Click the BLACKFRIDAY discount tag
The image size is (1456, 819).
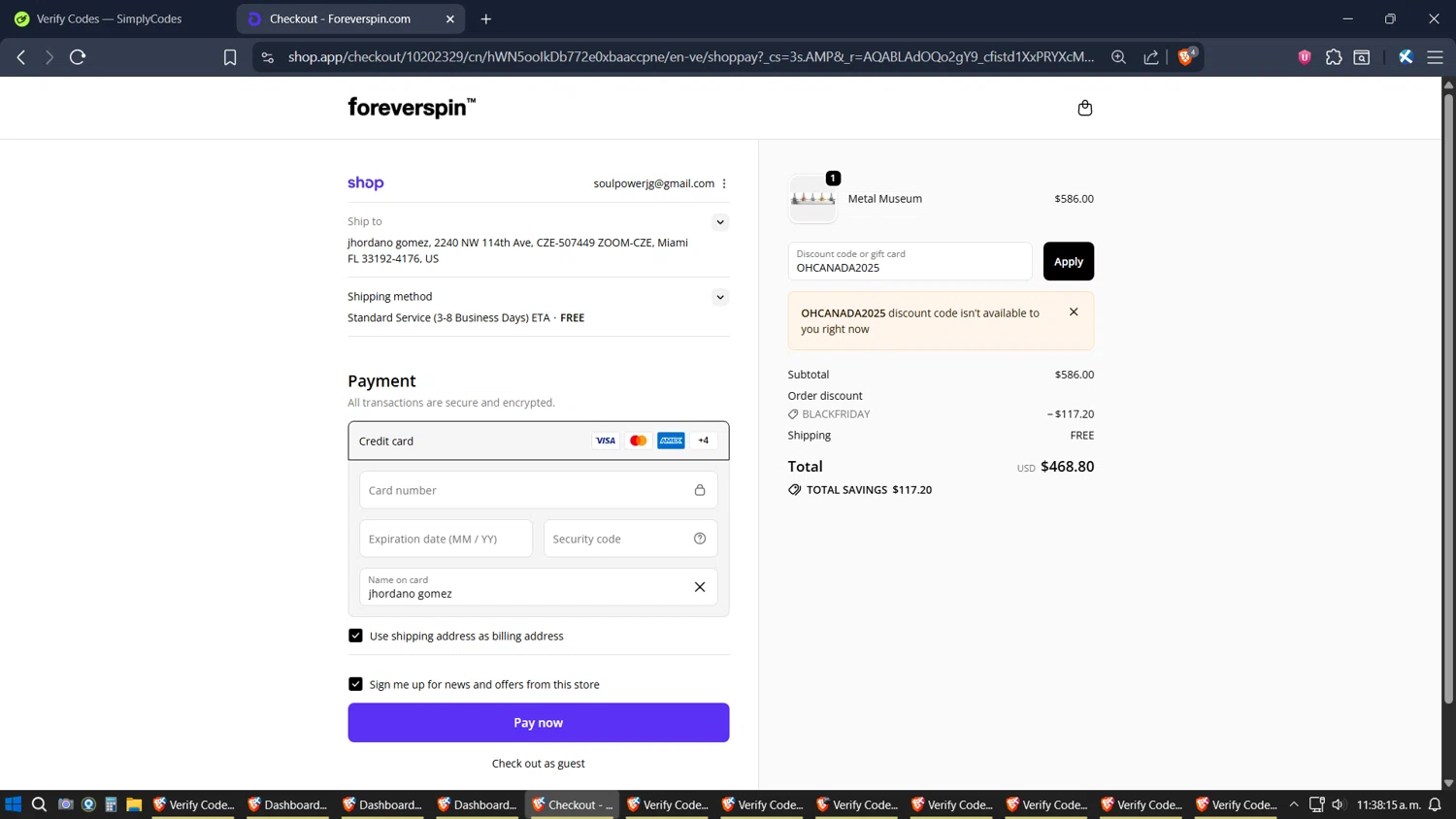click(x=829, y=414)
